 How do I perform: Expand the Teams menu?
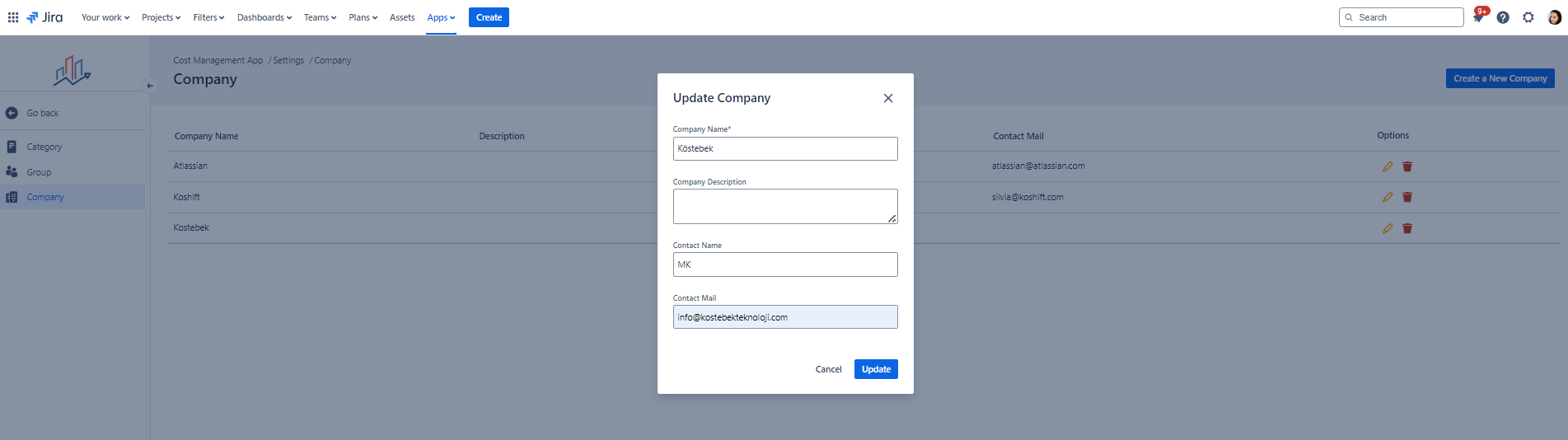pyautogui.click(x=320, y=17)
